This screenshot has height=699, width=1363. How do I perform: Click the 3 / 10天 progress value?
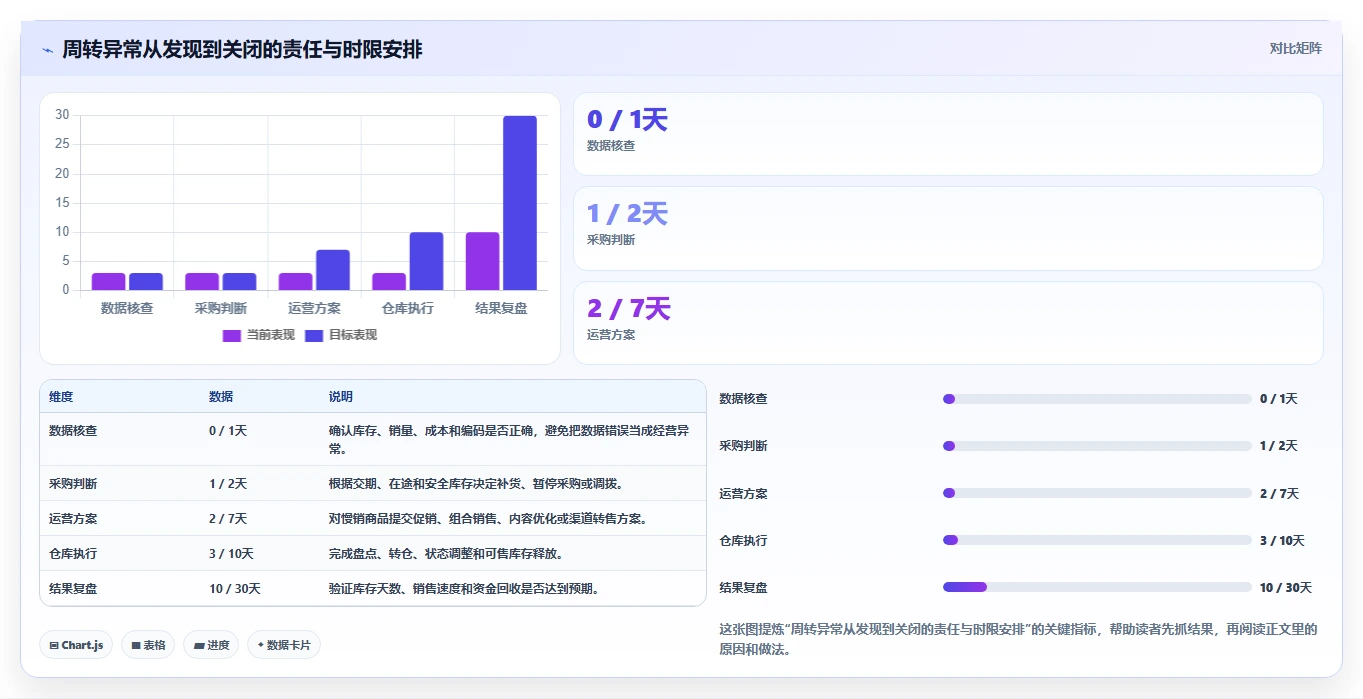click(x=1282, y=541)
